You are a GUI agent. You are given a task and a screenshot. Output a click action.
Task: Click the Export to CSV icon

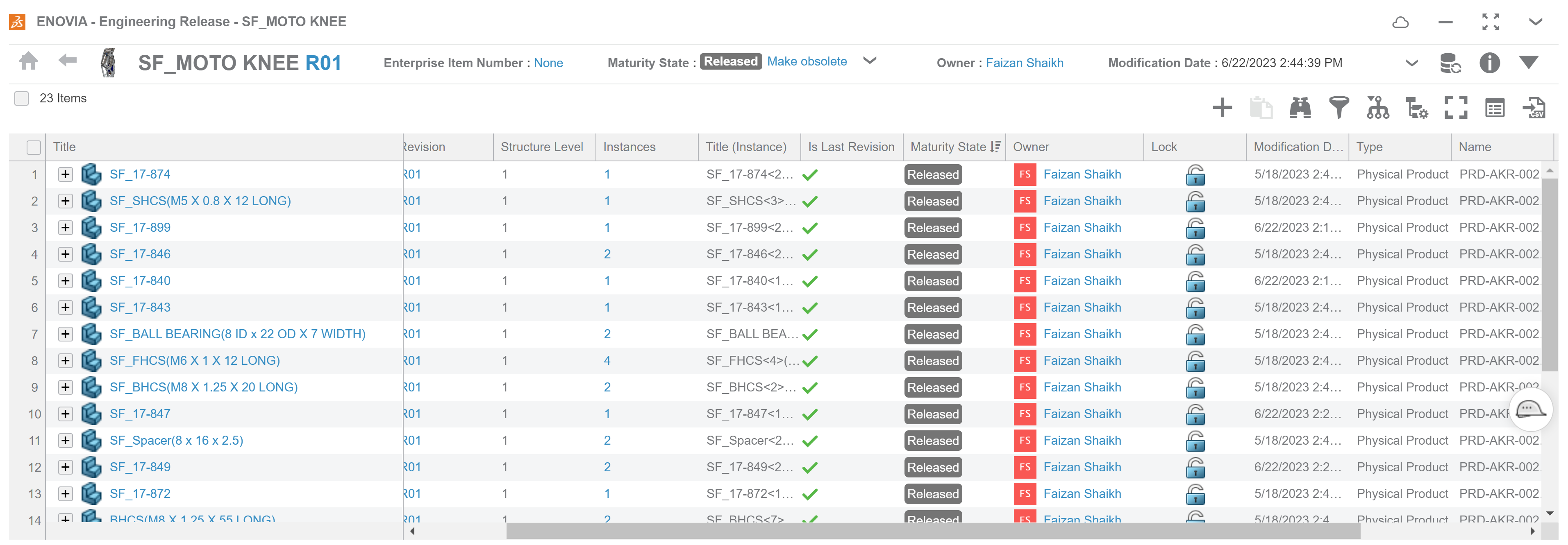(x=1533, y=108)
